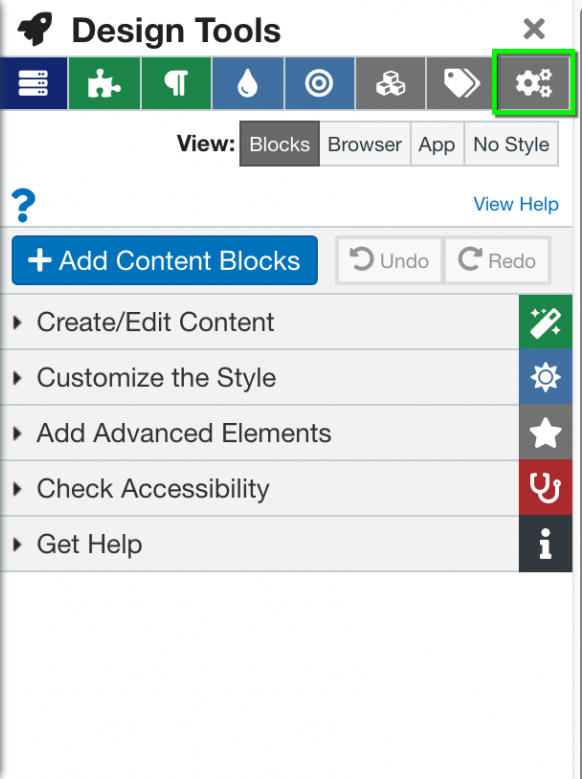582x779 pixels.
Task: Set view to No Style
Action: (511, 144)
